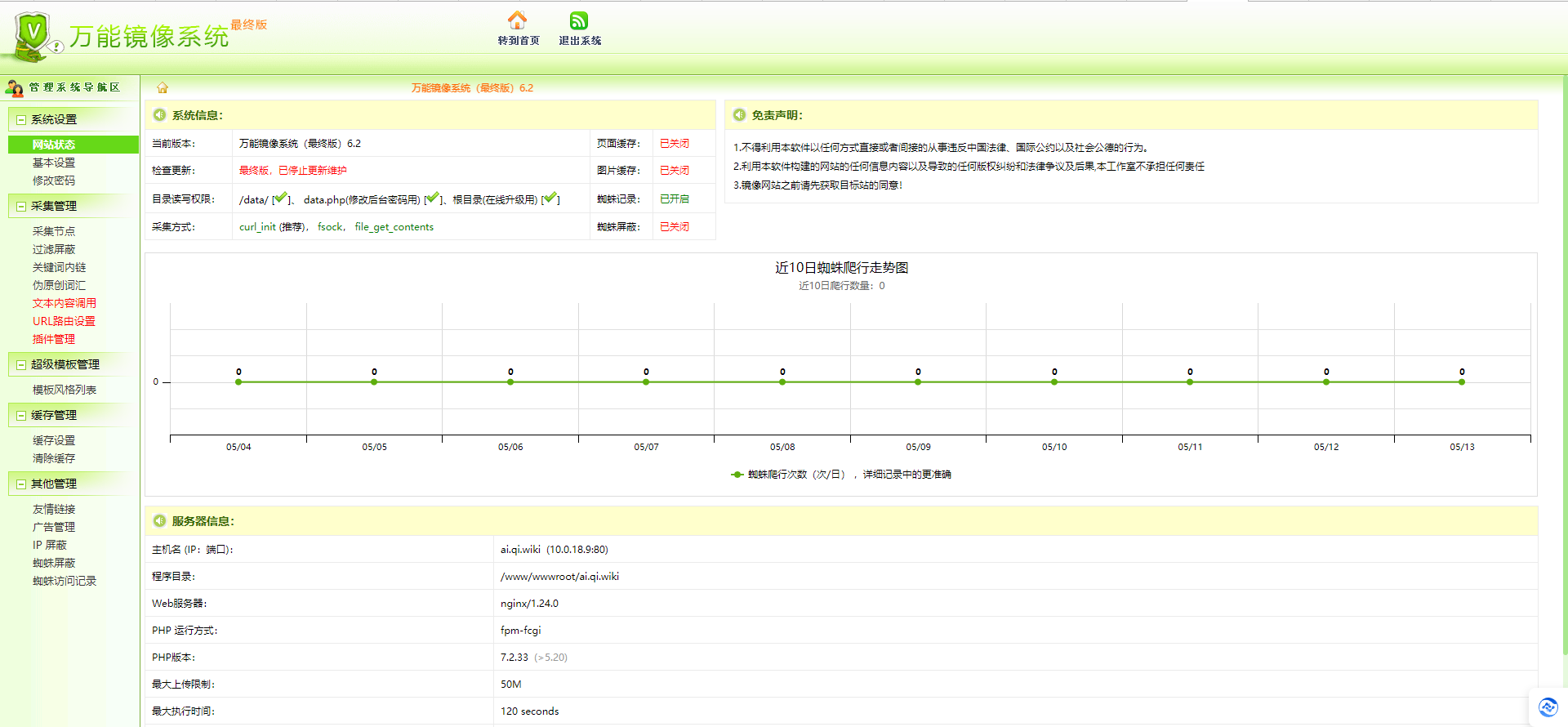
Task: Click the 50M upload limit value
Action: [511, 684]
